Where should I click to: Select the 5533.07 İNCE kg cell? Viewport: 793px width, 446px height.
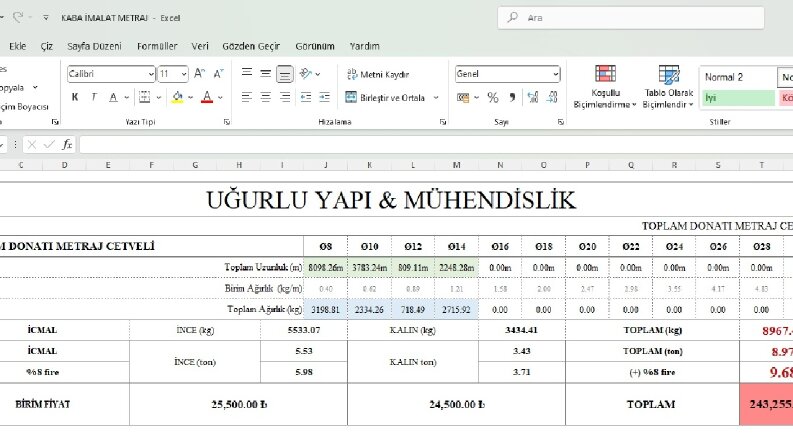tap(304, 330)
